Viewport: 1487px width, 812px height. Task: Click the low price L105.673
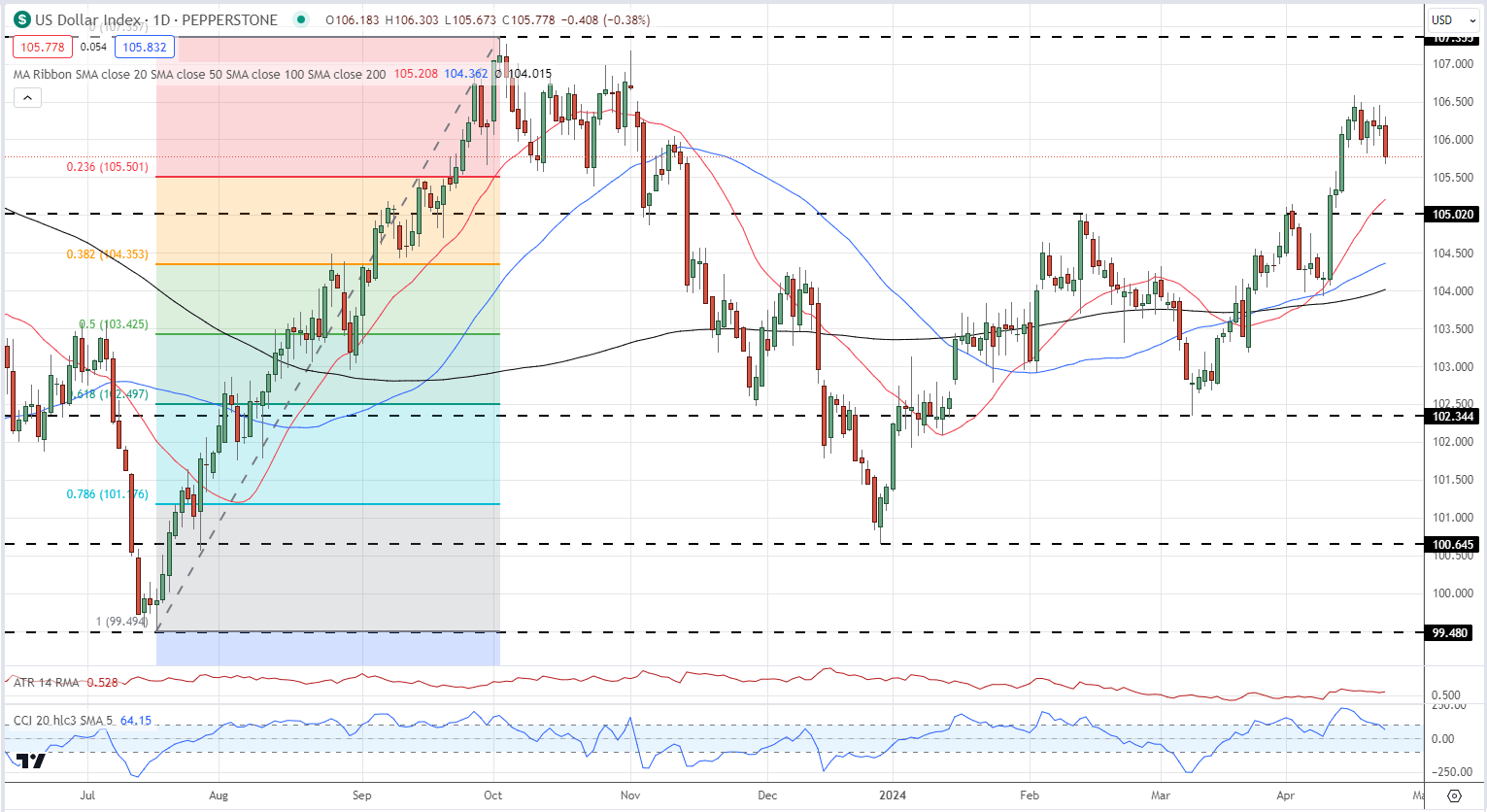tap(471, 20)
